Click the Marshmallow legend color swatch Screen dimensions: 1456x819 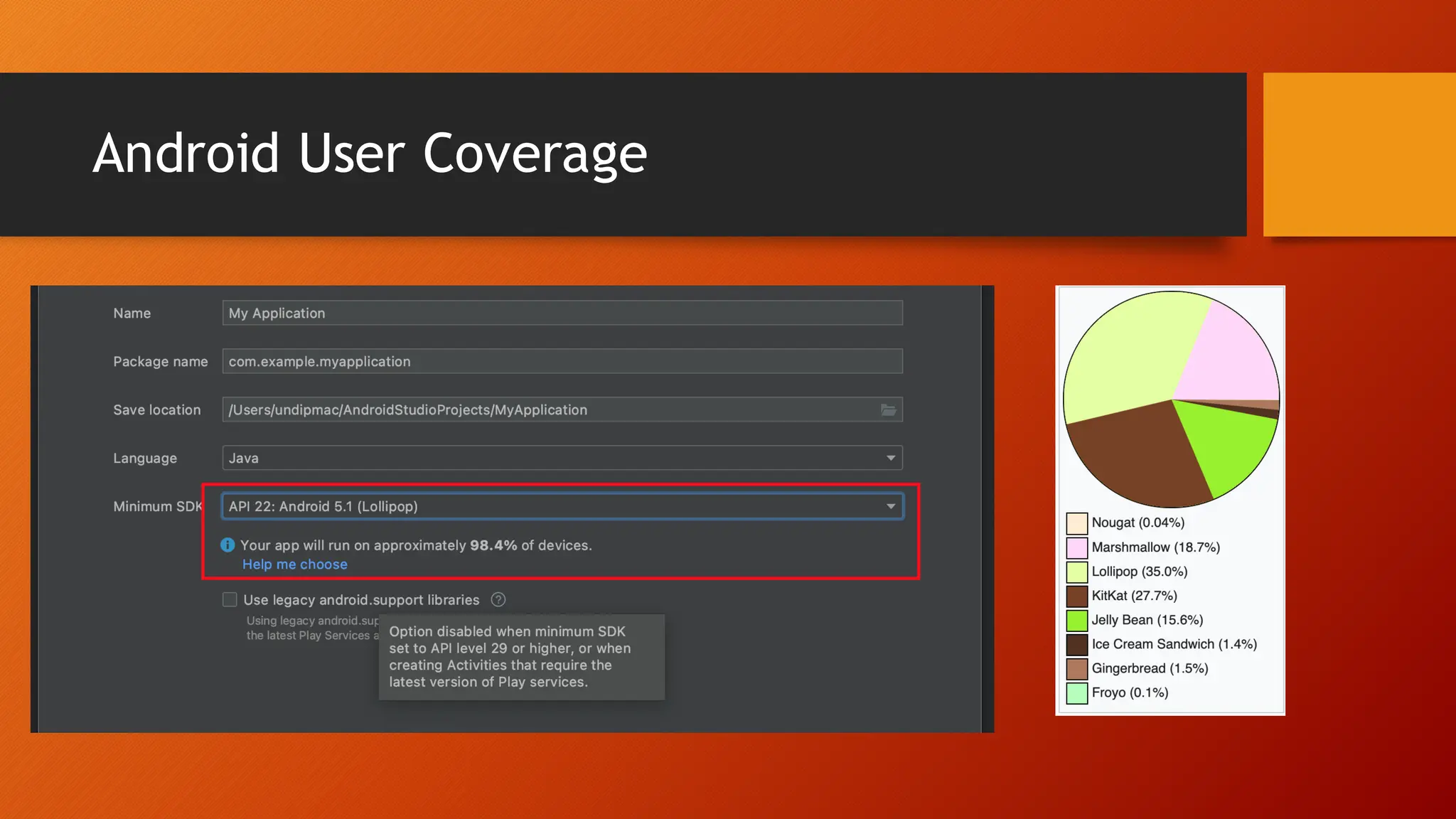[1077, 547]
